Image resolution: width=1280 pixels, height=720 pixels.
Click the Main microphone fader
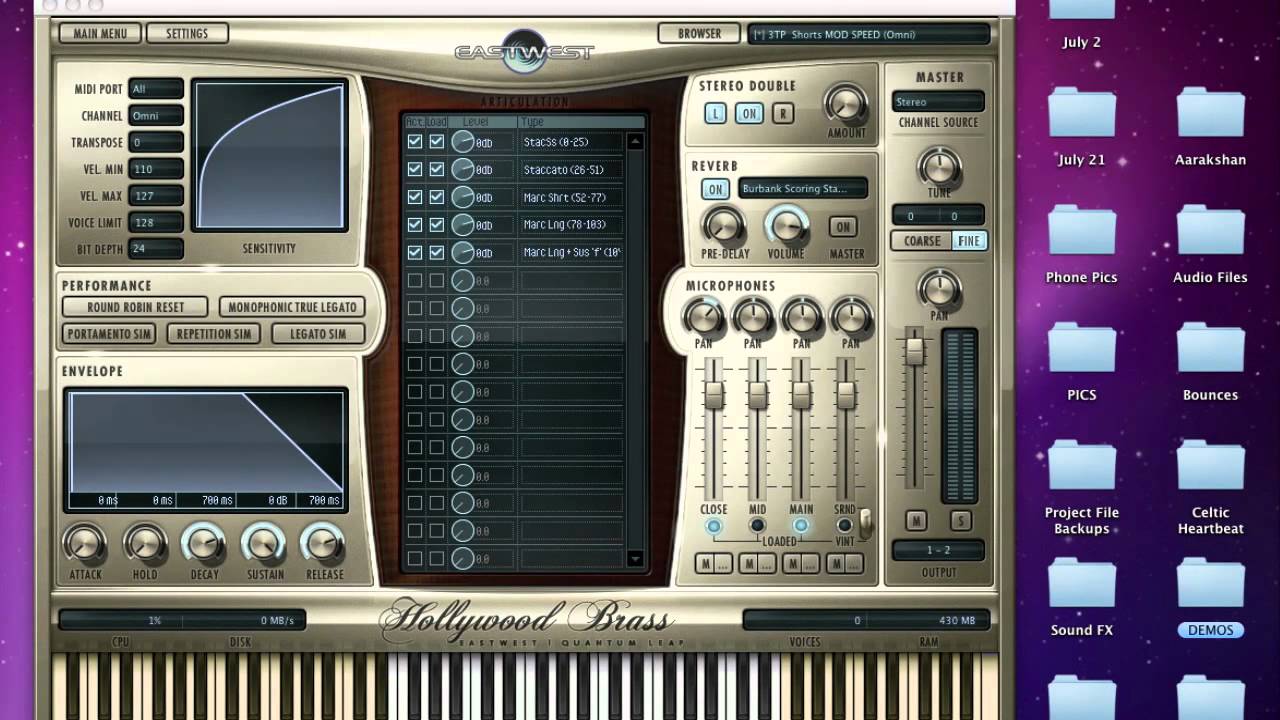click(x=801, y=394)
